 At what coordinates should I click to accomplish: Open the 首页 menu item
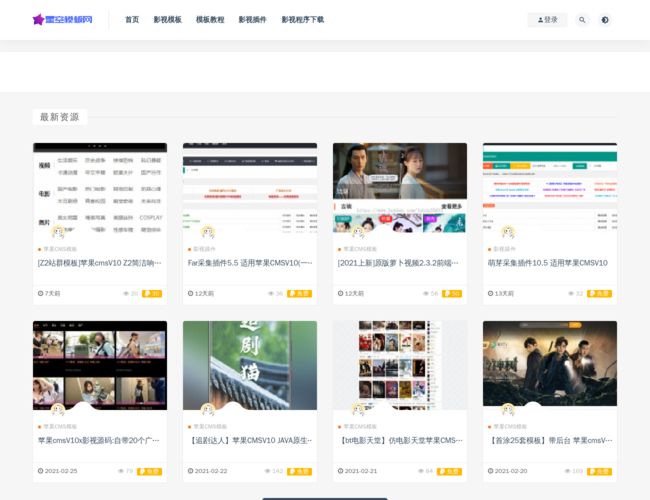point(132,20)
